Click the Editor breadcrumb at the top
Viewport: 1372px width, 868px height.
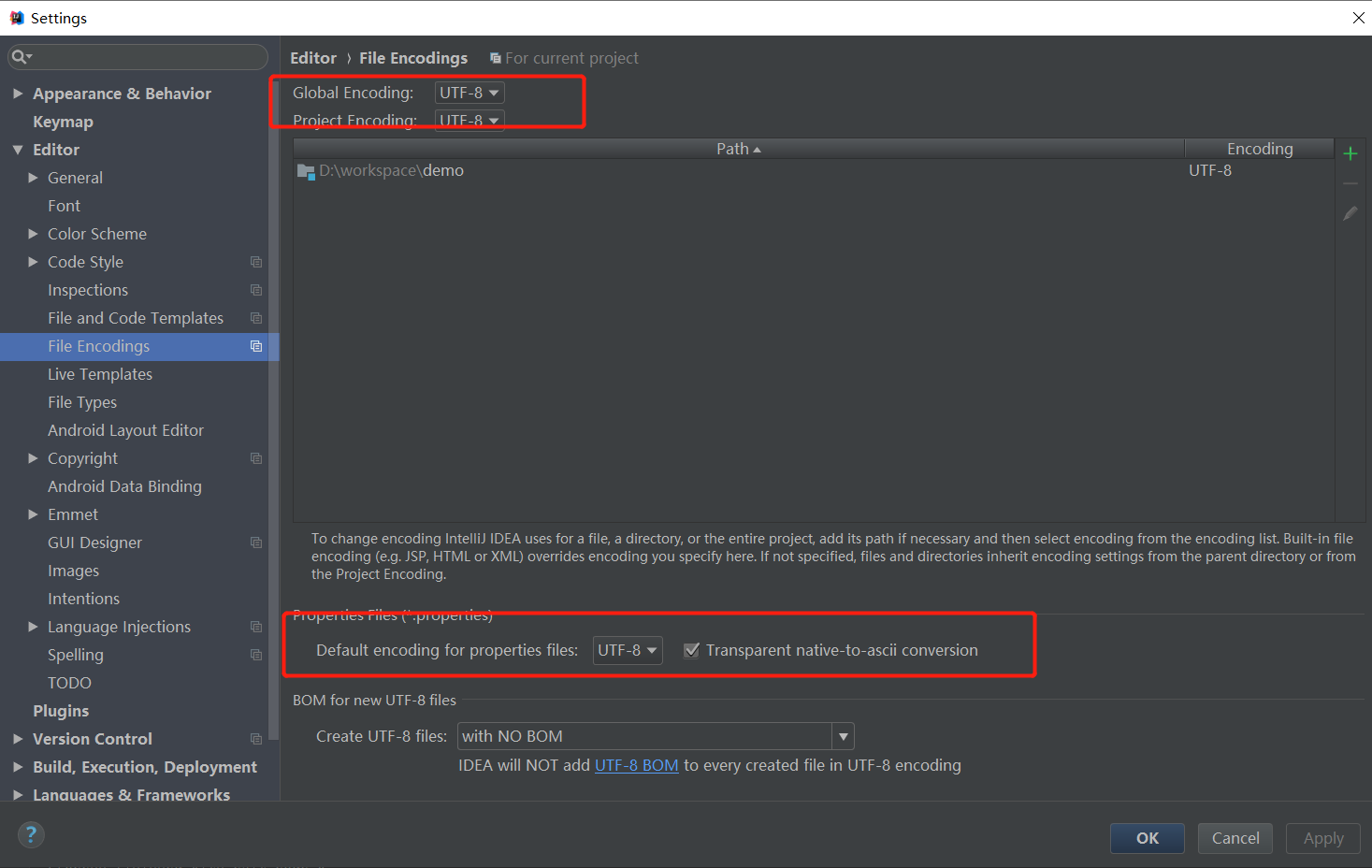click(312, 57)
